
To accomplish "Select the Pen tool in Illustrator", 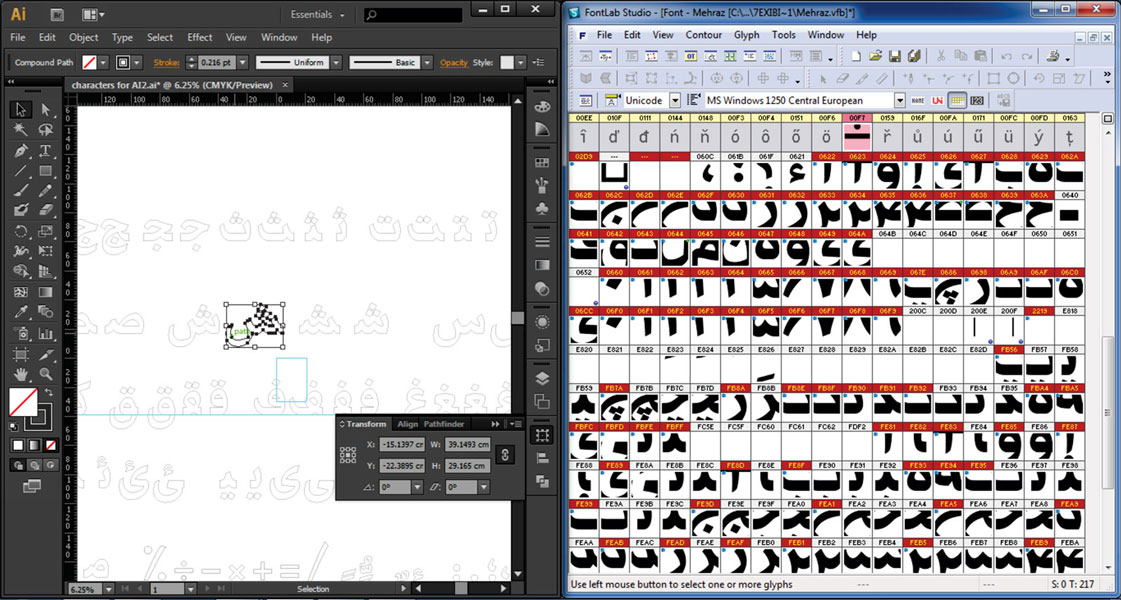I will tap(21, 150).
